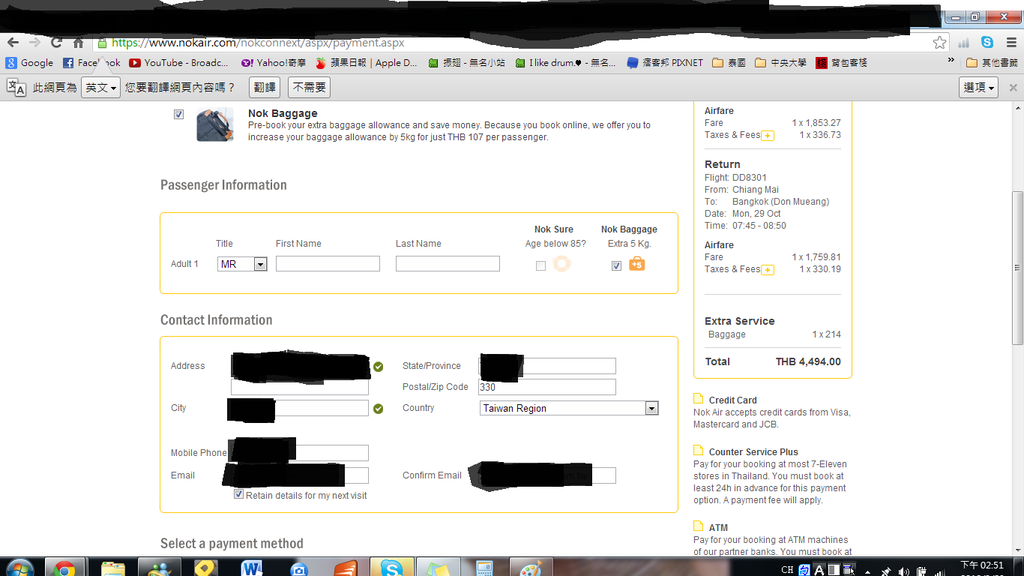Viewport: 1024px width, 576px height.
Task: Open the 痞客邦 PIXNET bookmark
Action: click(665, 63)
